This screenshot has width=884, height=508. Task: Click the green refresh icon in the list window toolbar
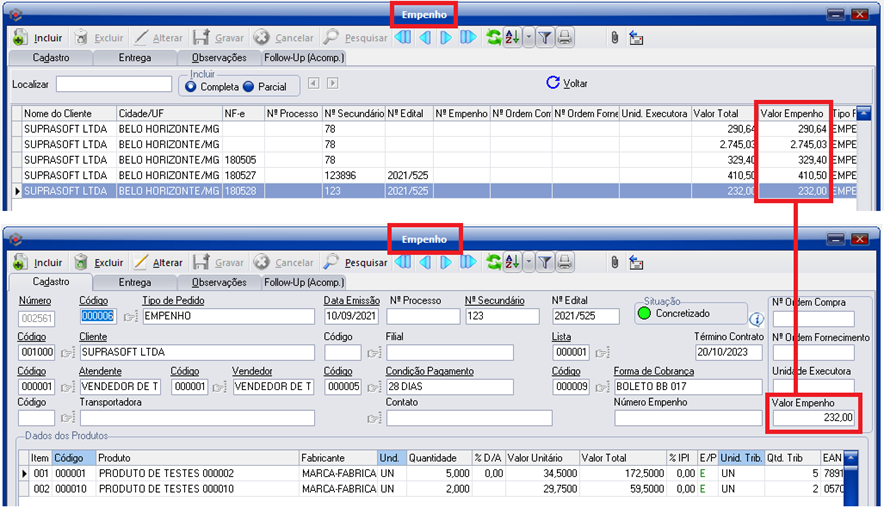[x=493, y=38]
